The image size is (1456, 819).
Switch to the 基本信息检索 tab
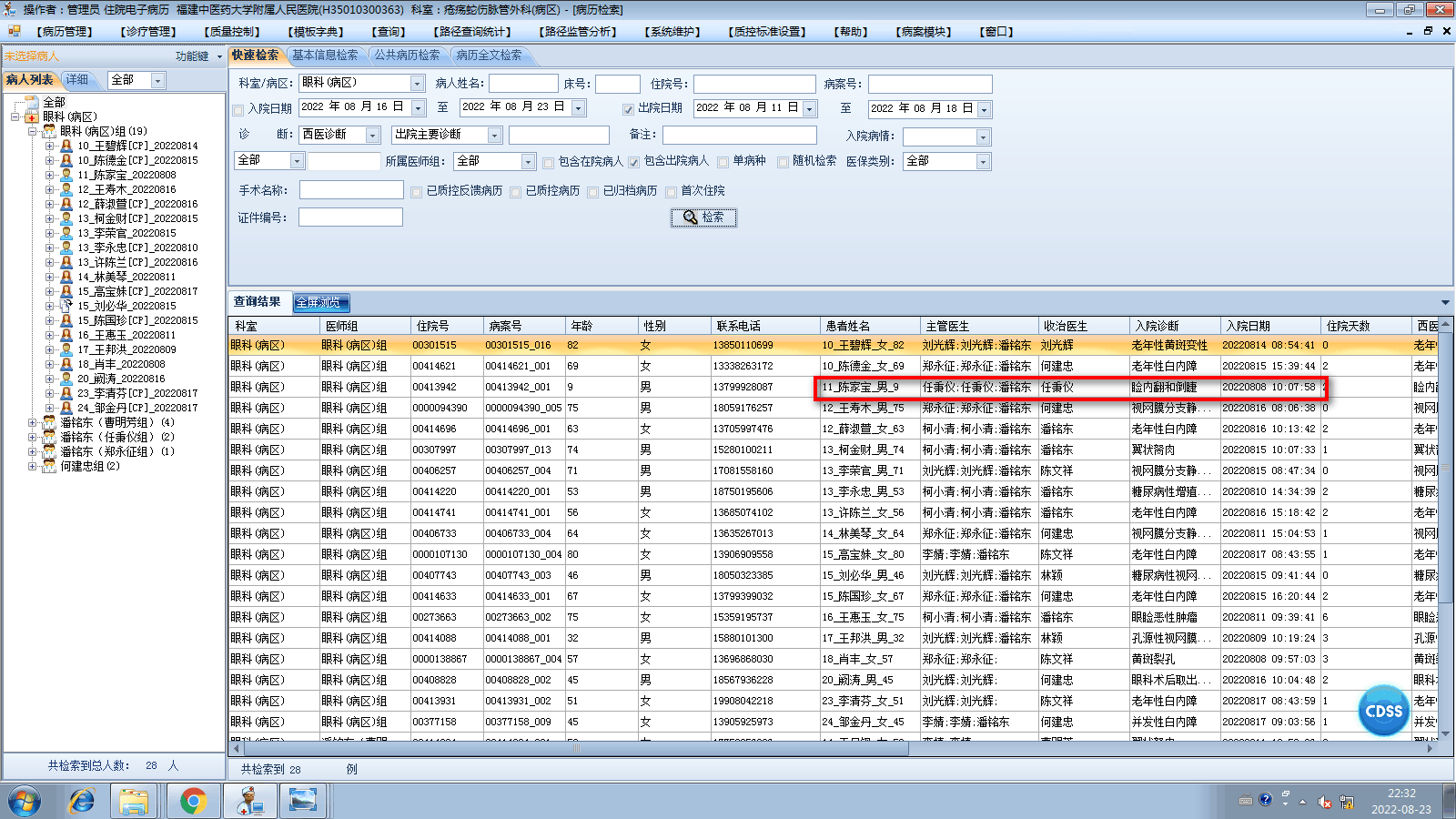tap(325, 56)
